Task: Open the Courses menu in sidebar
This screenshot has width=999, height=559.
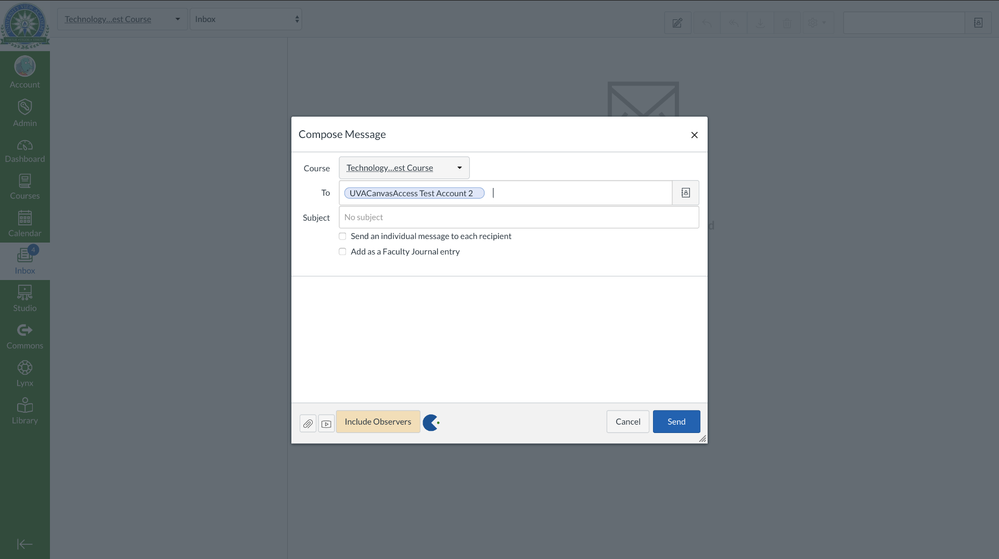Action: tap(25, 186)
